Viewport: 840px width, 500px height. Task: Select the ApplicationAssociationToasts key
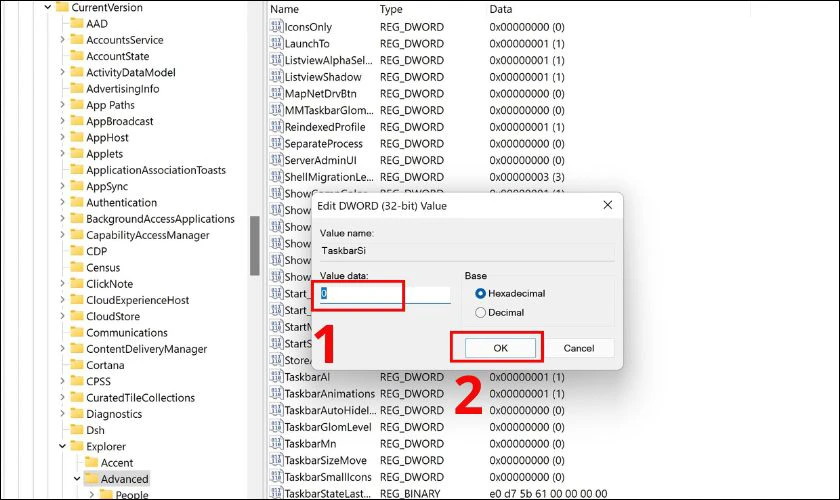pos(156,170)
